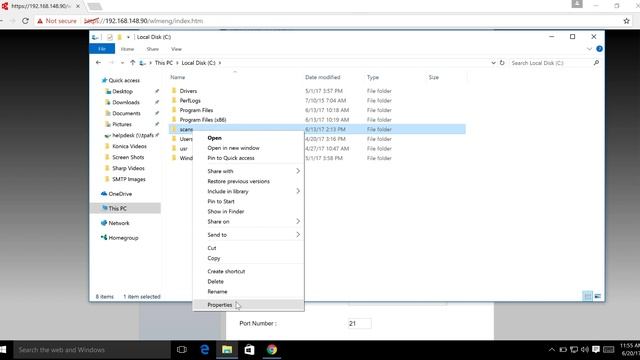
Task: Click the Explorer back arrow
Action: click(x=98, y=63)
